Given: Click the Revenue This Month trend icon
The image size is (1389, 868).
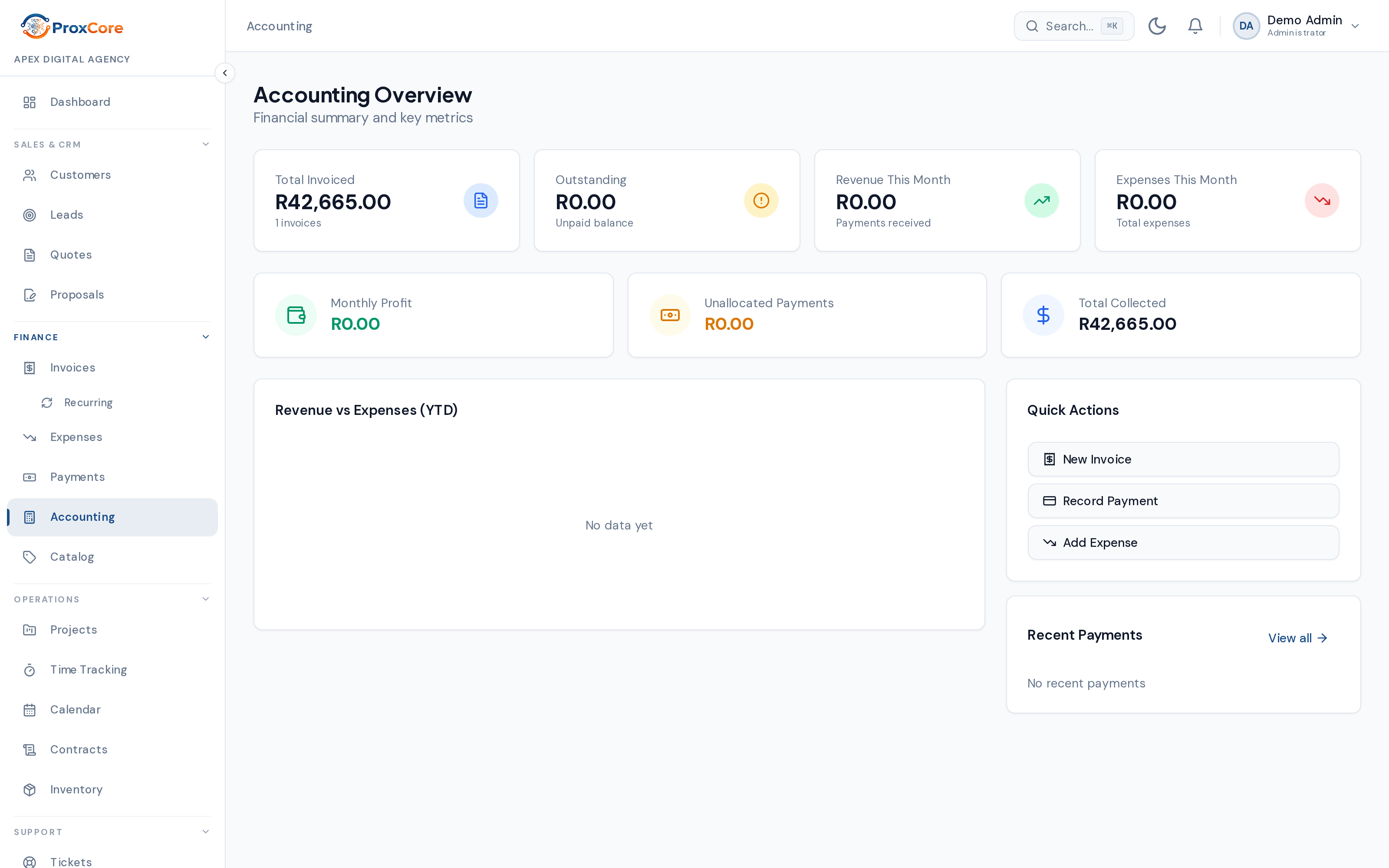Looking at the screenshot, I should pos(1041,201).
